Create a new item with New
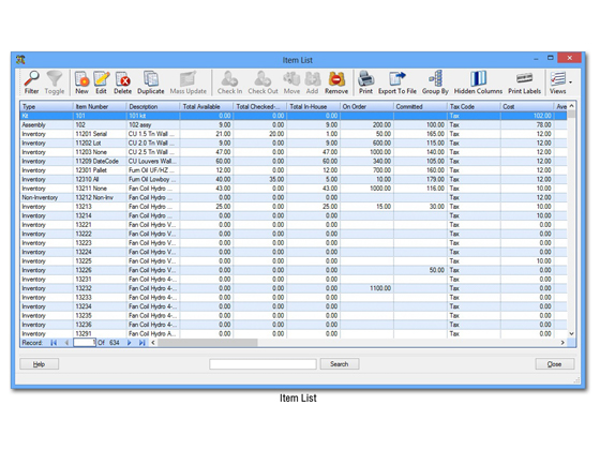 [82, 81]
